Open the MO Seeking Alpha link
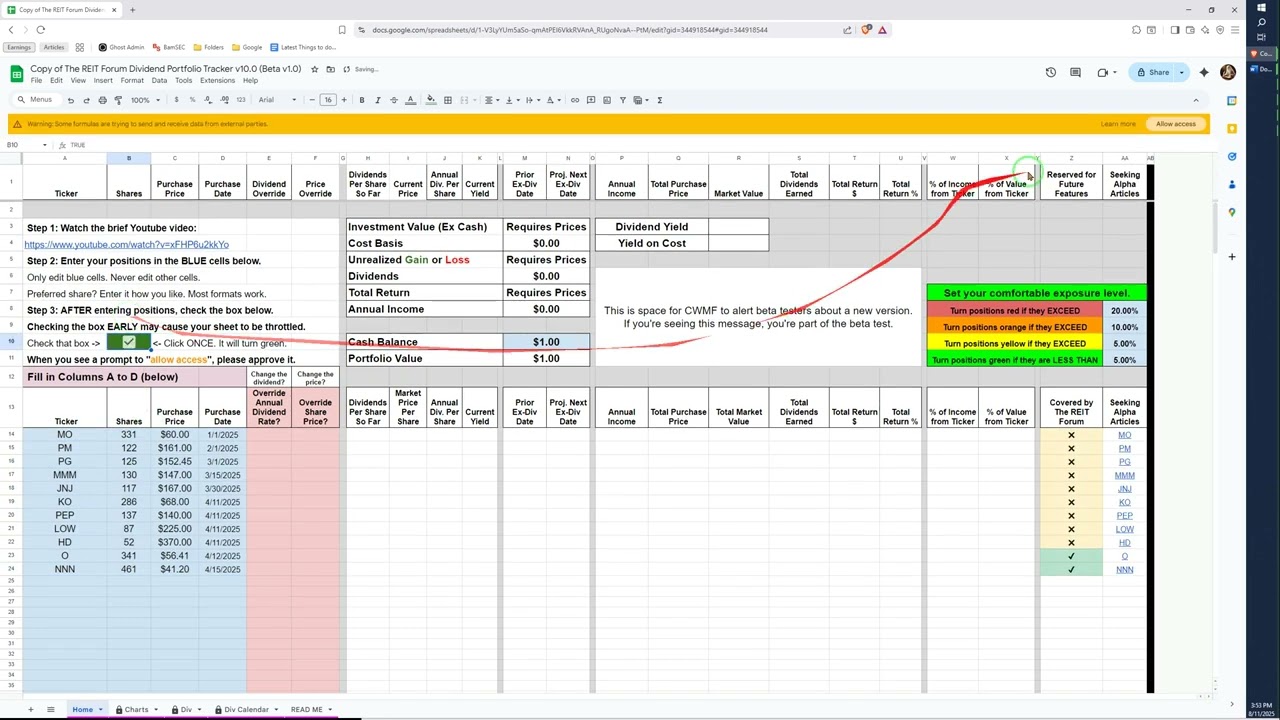 click(1124, 435)
